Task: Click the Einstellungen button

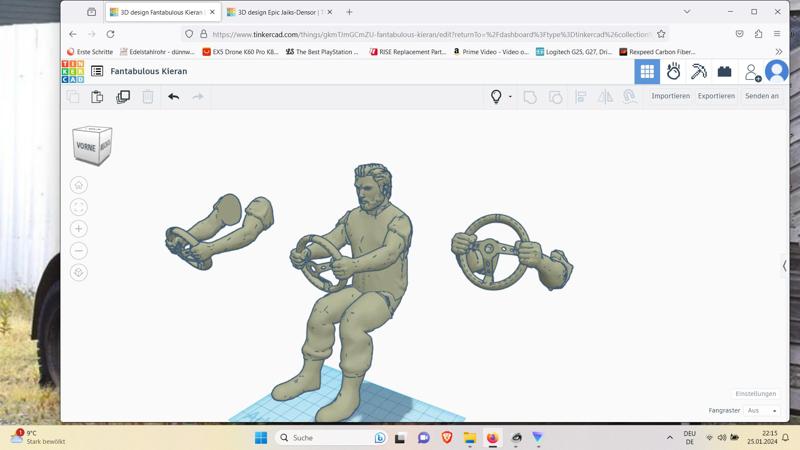Action: (x=756, y=394)
